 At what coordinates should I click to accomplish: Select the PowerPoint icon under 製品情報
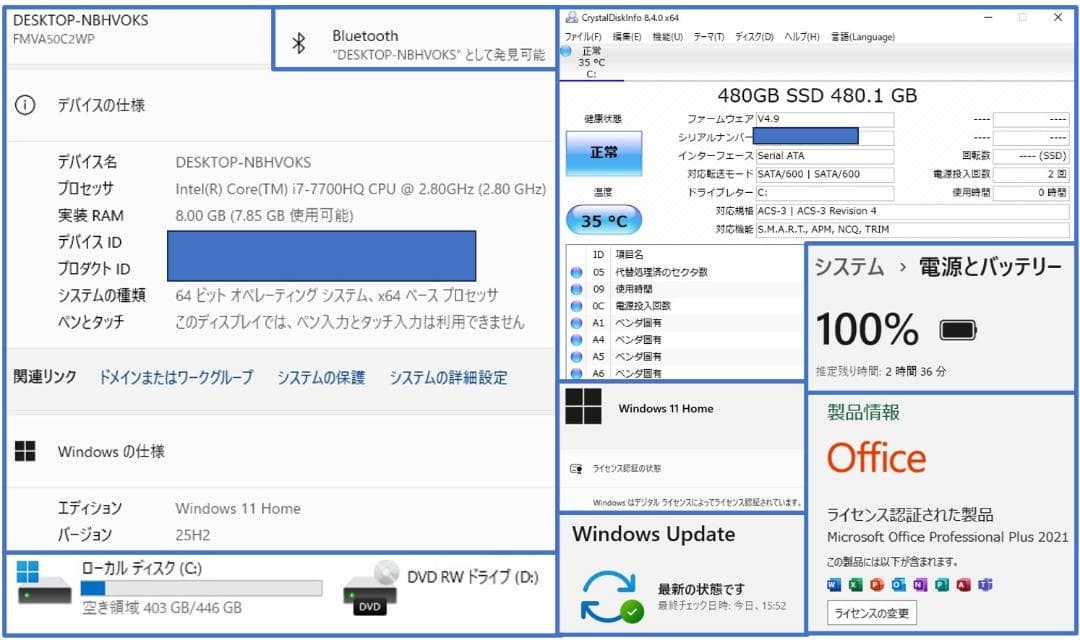(877, 584)
